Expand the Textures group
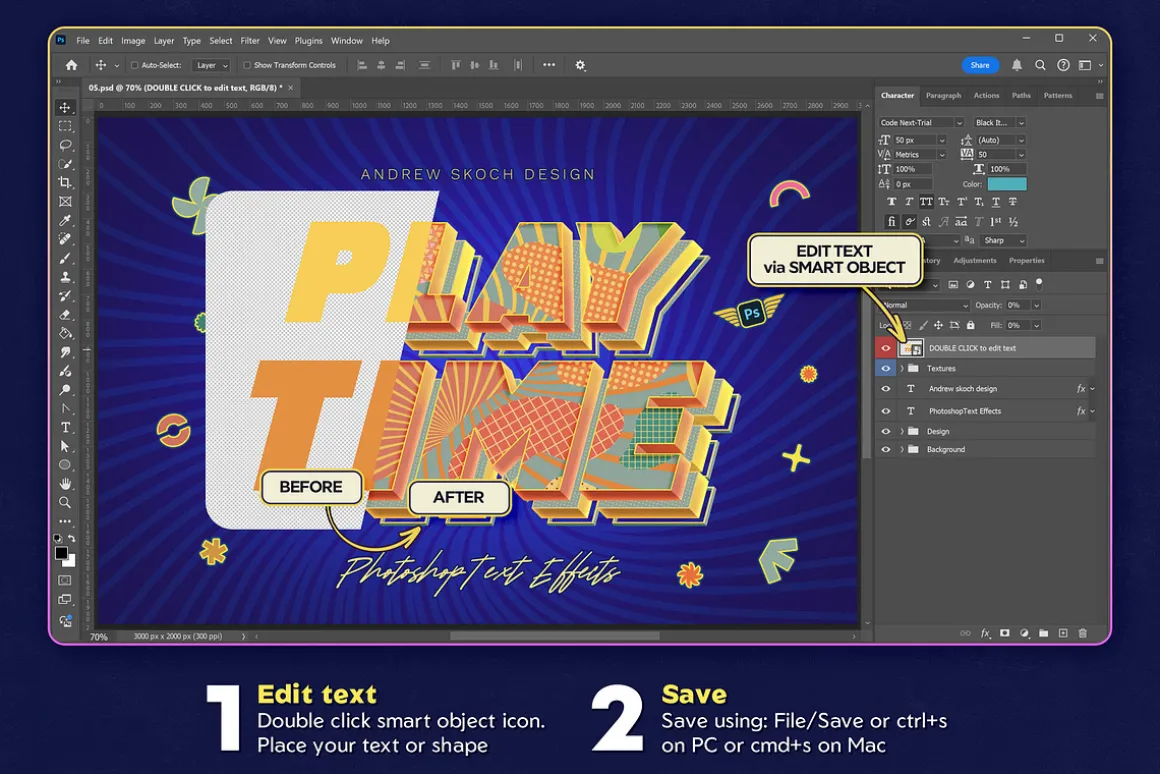This screenshot has height=774, width=1160. click(902, 368)
